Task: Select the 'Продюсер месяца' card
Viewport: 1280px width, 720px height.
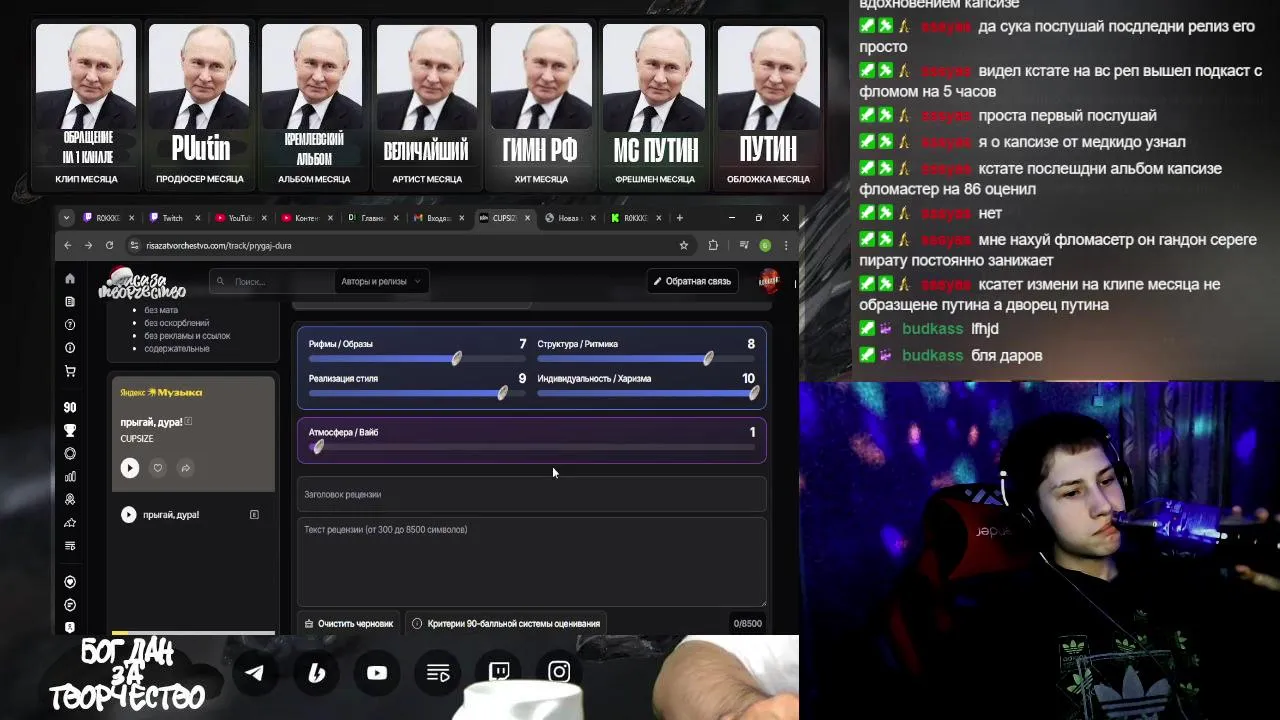Action: (x=200, y=106)
